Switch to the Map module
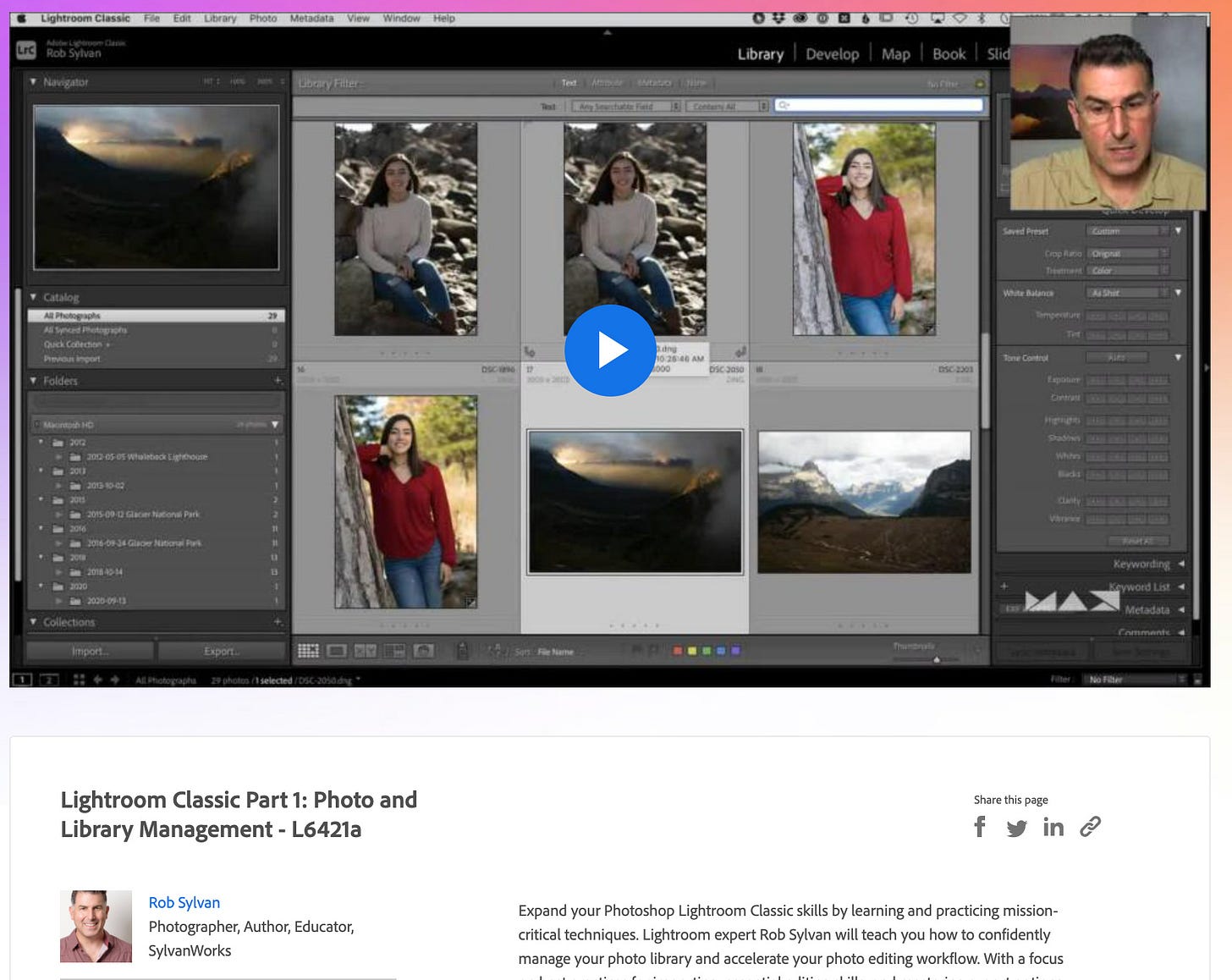The width and height of the screenshot is (1232, 980). click(896, 54)
